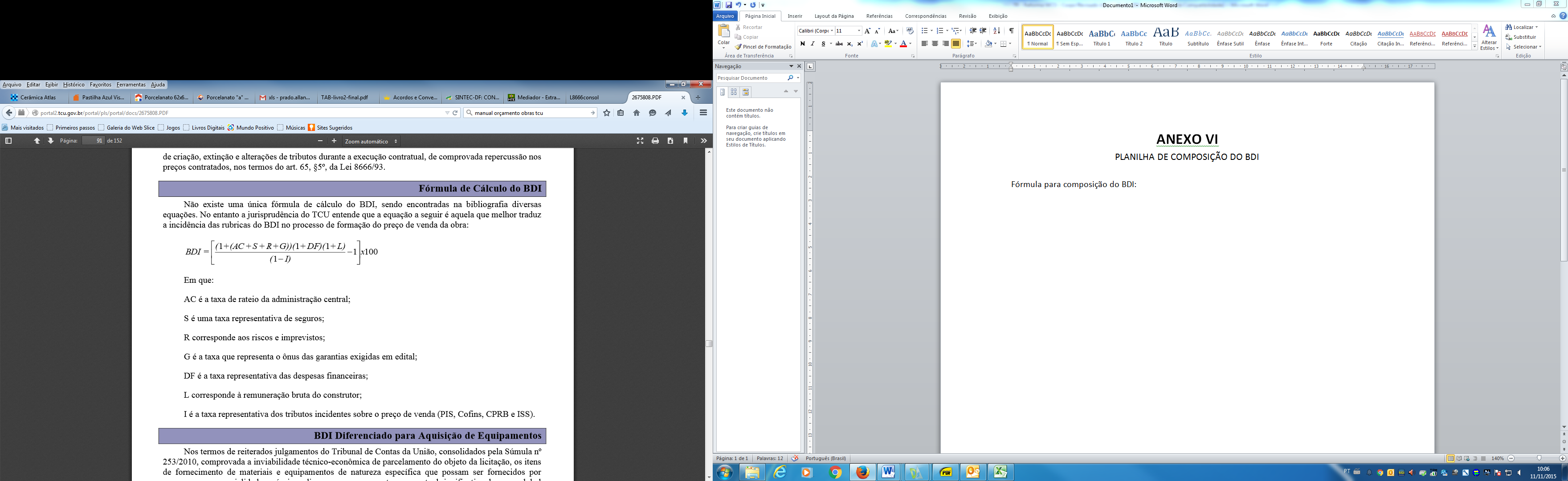Open the Revisão ribbon tab
Image resolution: width=1568 pixels, height=481 pixels.
(967, 16)
